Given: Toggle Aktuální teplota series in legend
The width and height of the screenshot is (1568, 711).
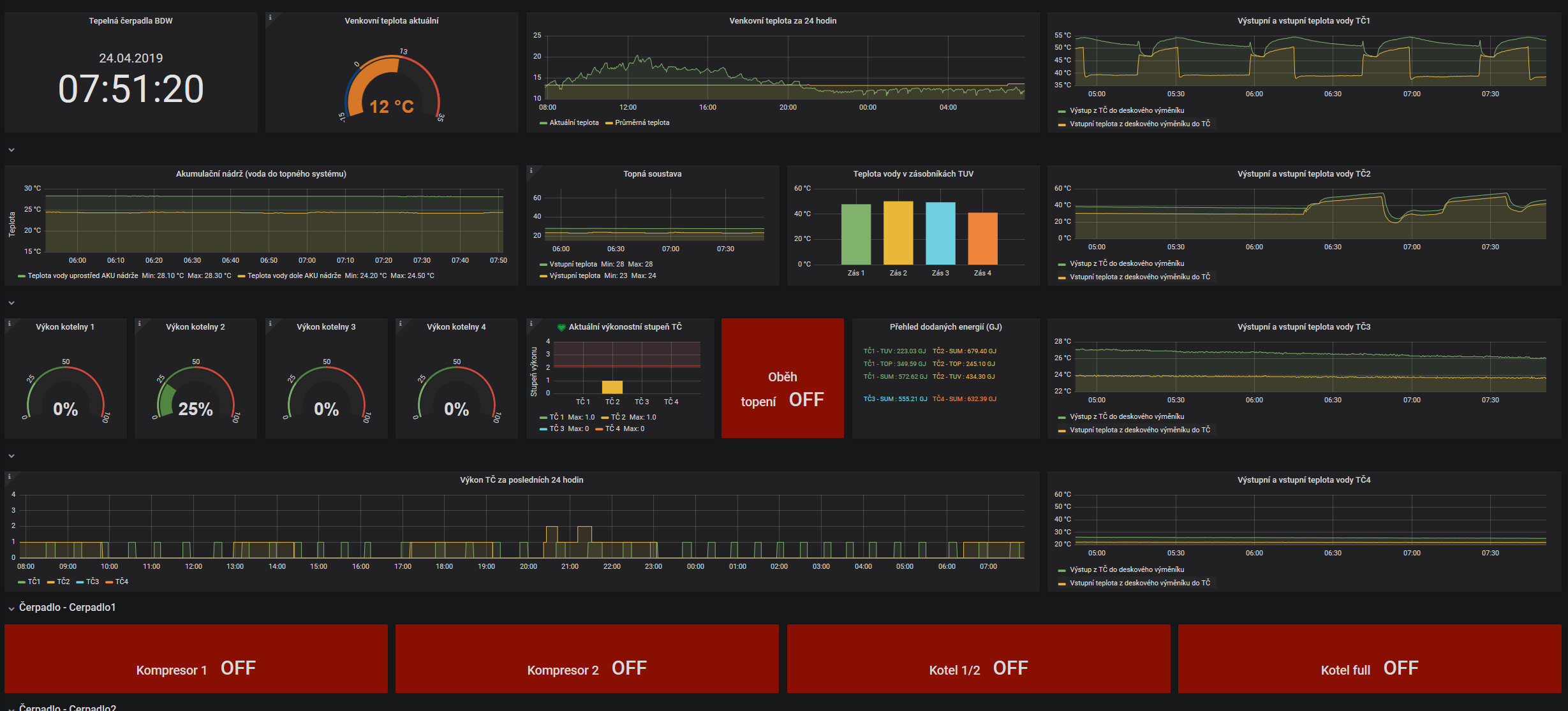Looking at the screenshot, I should [573, 122].
